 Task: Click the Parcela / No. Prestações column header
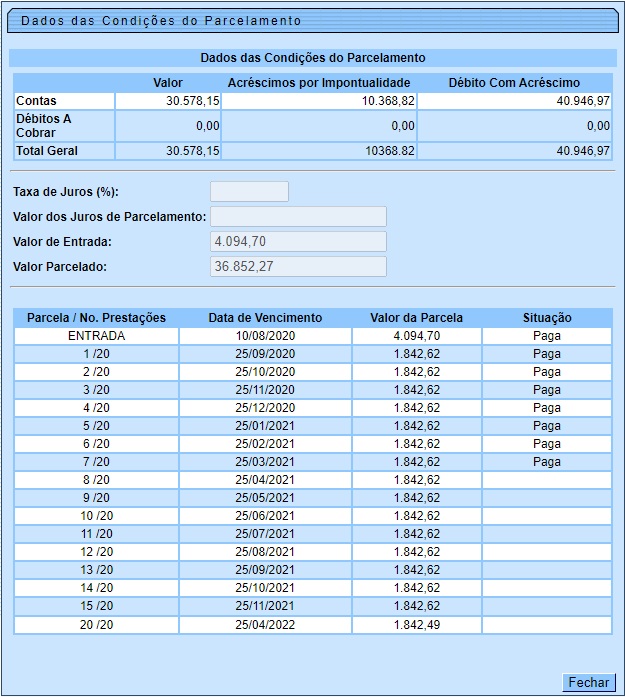point(96,318)
